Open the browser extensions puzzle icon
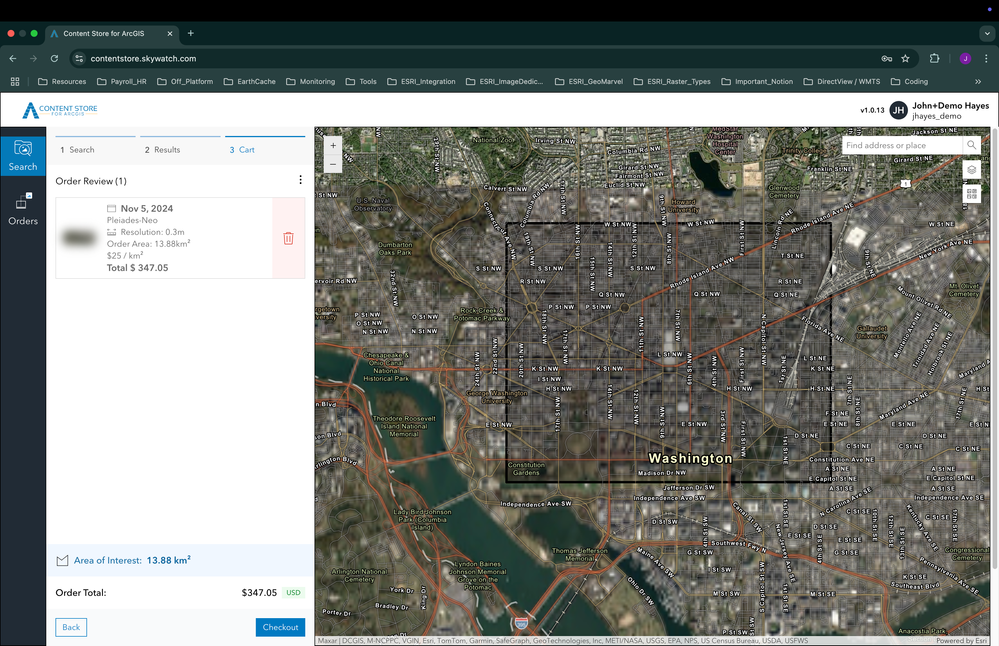 (x=936, y=58)
